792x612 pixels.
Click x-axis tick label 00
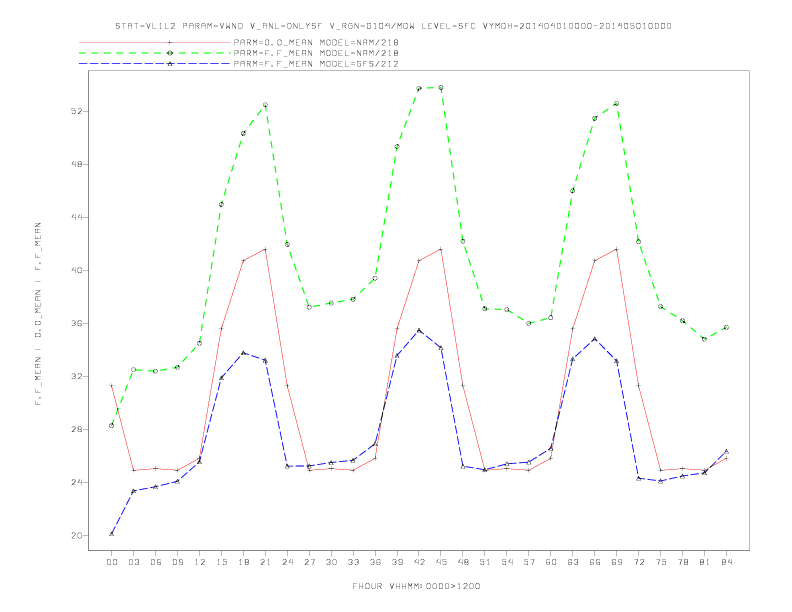coord(112,562)
